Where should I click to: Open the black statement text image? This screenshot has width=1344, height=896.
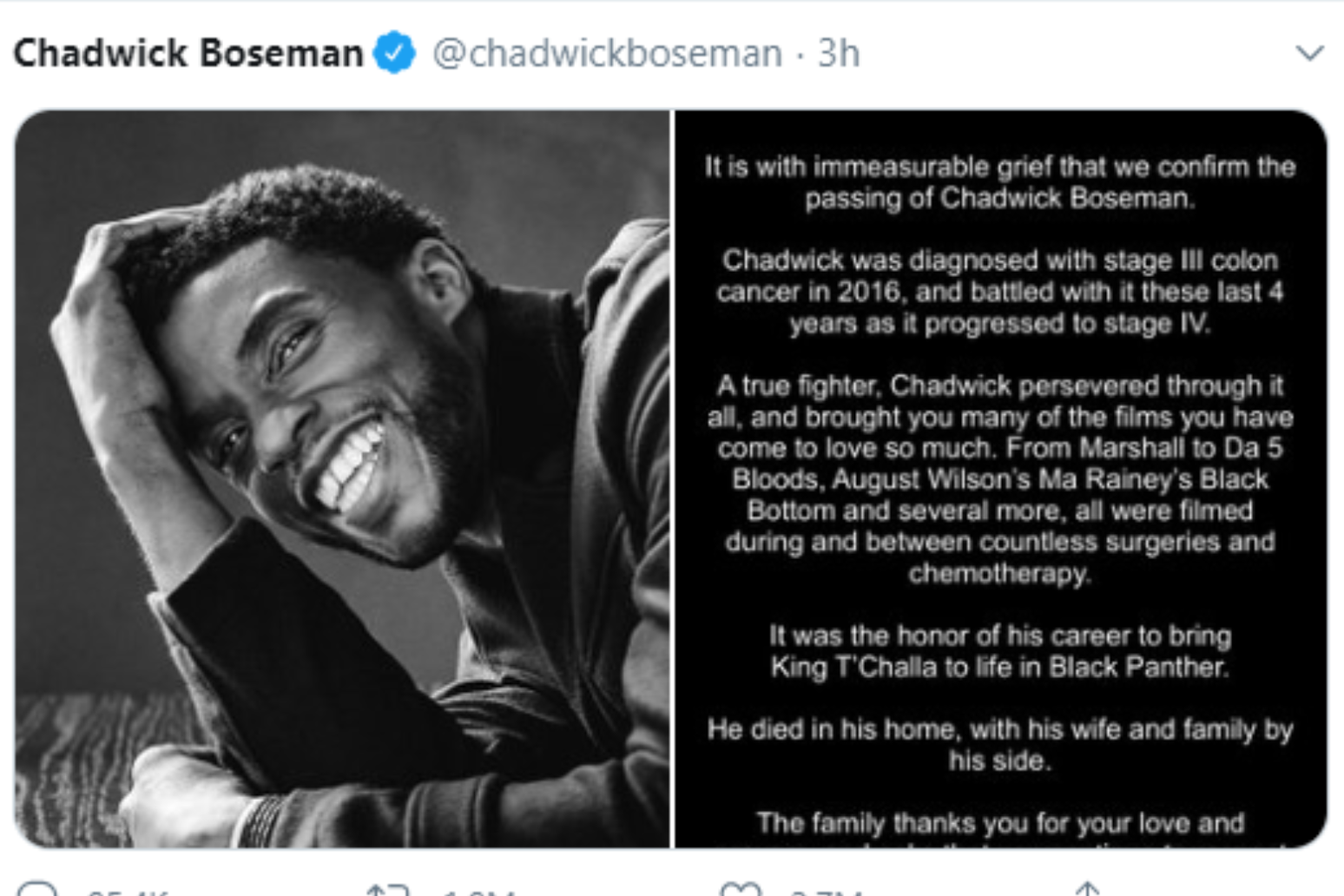1000,478
